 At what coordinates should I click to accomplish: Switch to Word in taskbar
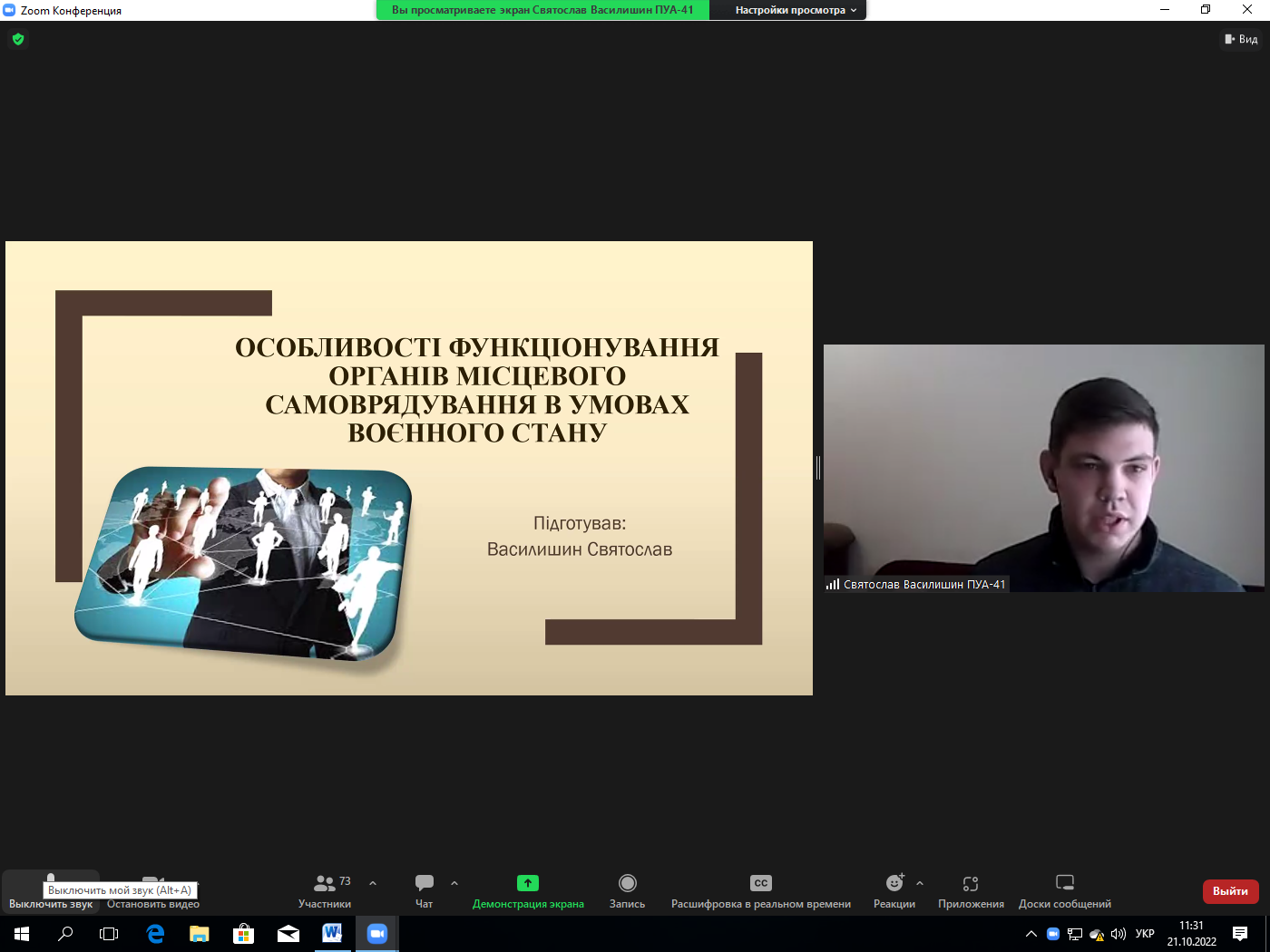[x=332, y=934]
